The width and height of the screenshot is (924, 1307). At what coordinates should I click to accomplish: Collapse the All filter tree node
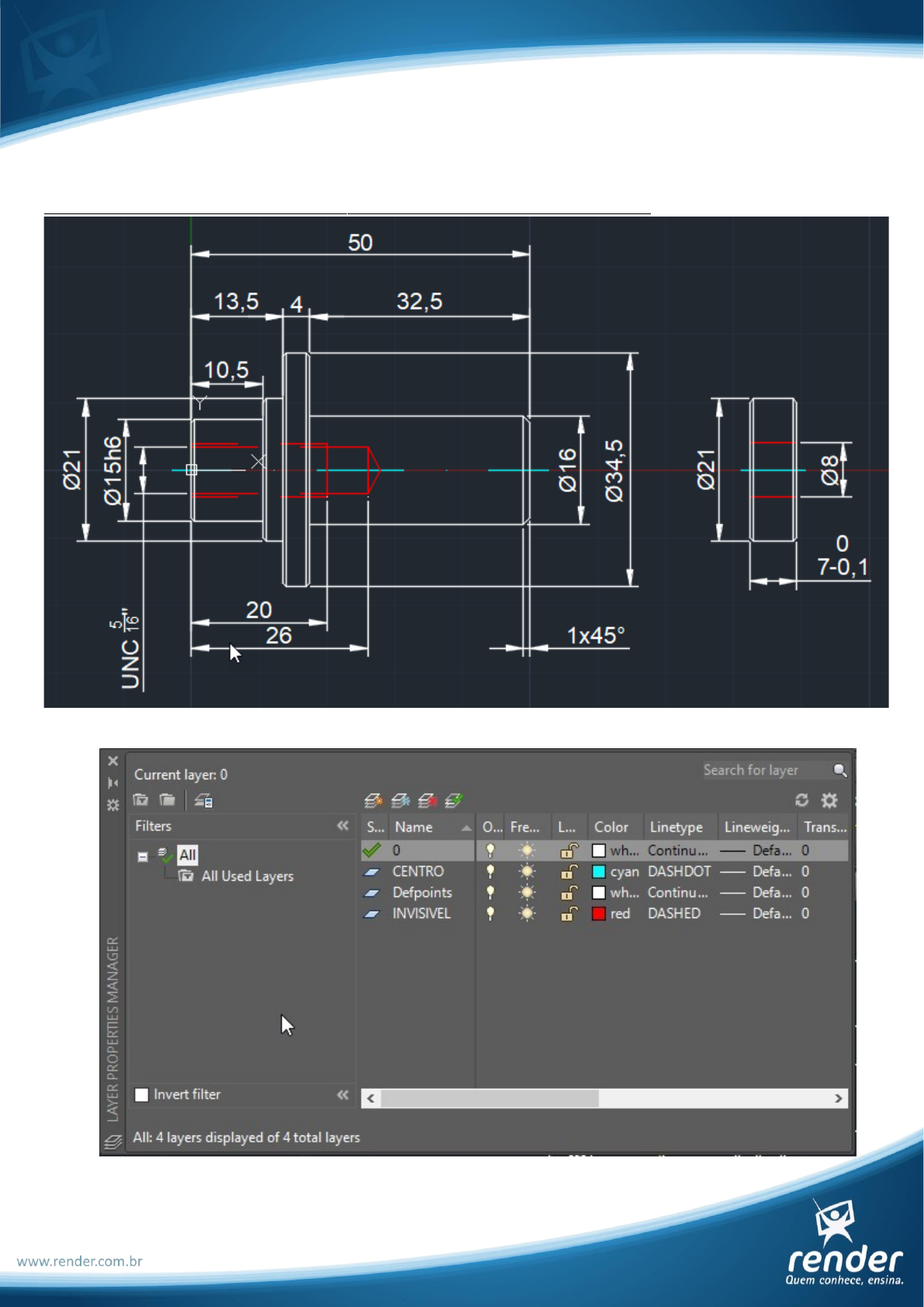click(143, 857)
